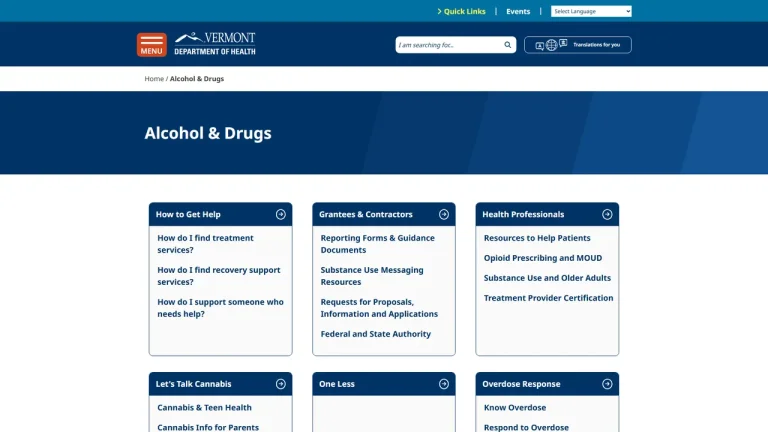Open the One Less heading
Viewport: 768px width, 432px height.
click(x=336, y=384)
